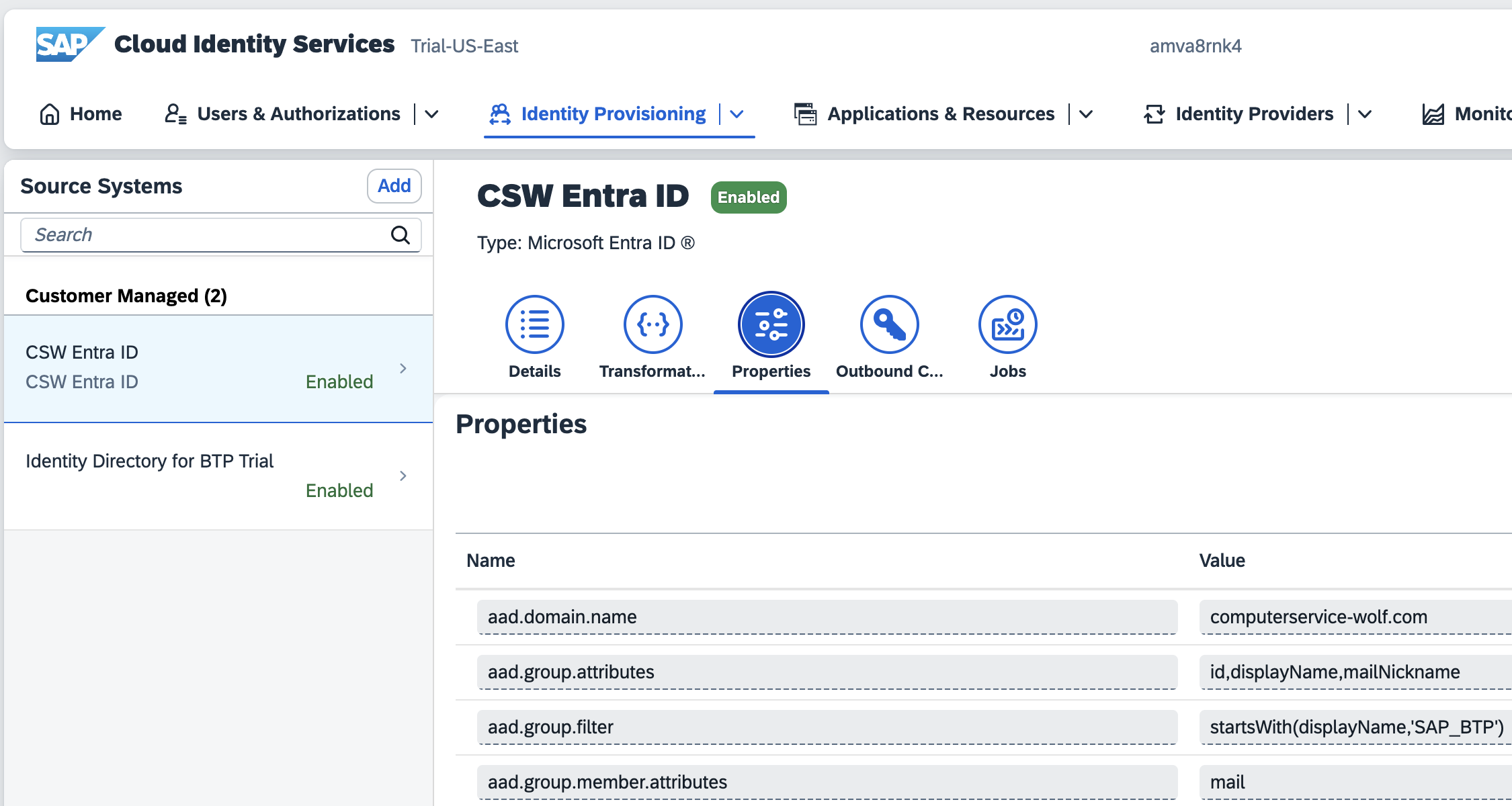Open the Details tab icon
The image size is (1512, 806).
[535, 324]
